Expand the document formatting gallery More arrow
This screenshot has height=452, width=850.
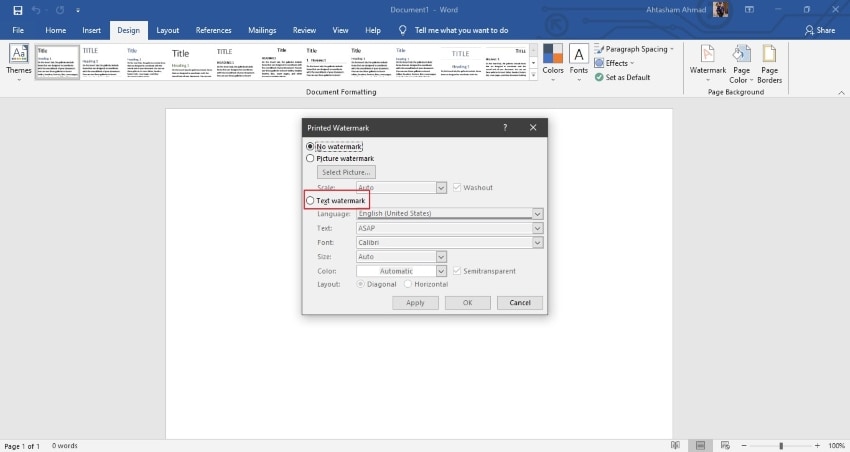pyautogui.click(x=533, y=75)
